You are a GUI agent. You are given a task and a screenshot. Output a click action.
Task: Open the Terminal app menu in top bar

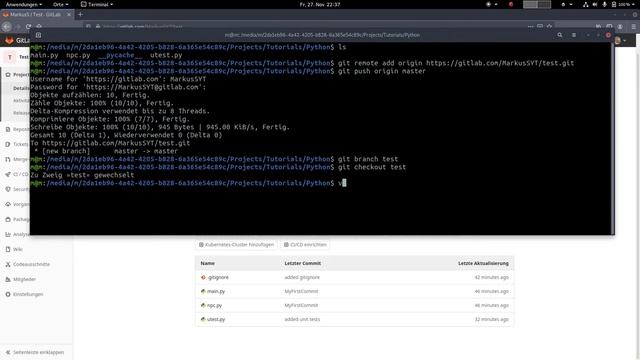97,4
